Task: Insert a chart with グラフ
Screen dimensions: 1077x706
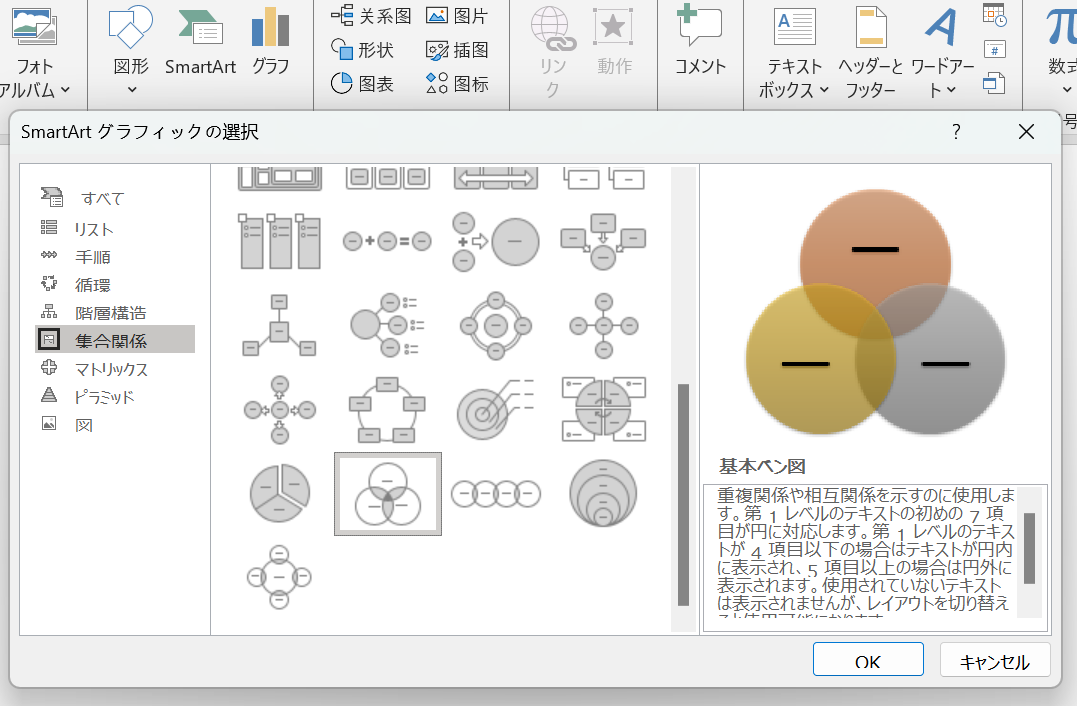Action: click(271, 41)
